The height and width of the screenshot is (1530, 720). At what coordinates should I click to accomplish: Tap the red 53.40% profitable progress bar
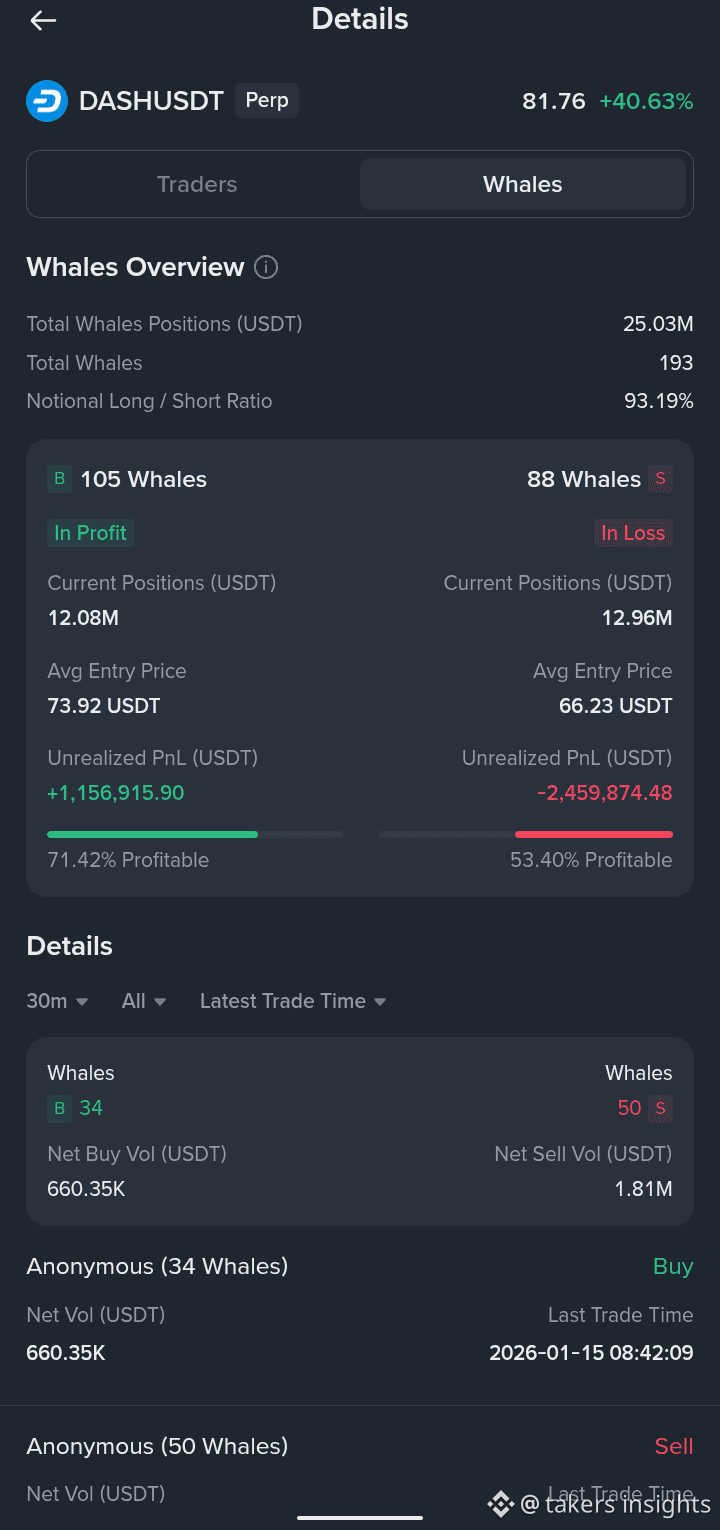(593, 834)
